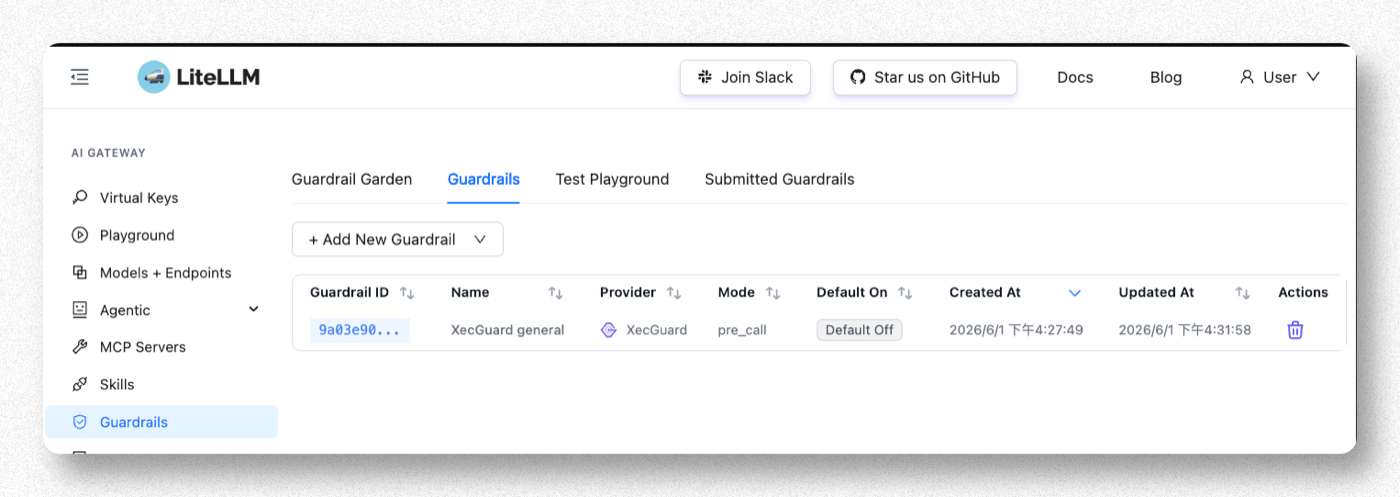Sort by Default On column arrows
Viewport: 1400px width, 497px height.
(x=905, y=293)
